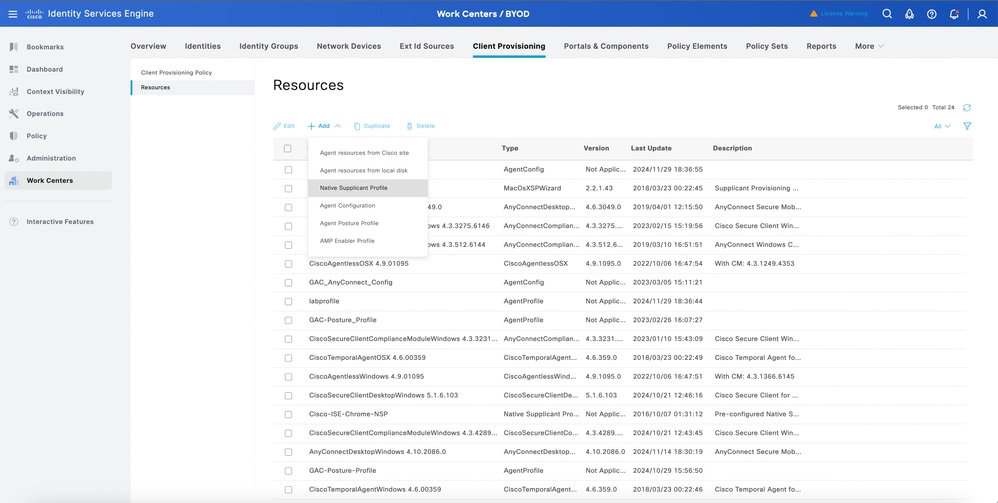
Task: Expand the More tabs dropdown
Action: [x=869, y=46]
